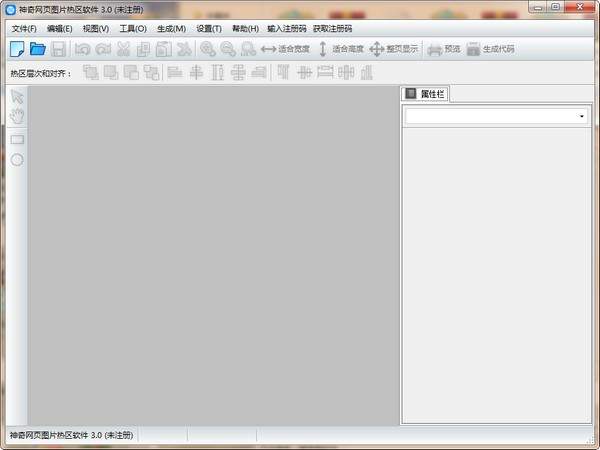This screenshot has width=600, height=450.
Task: Click the Copy icon in the toolbar
Action: (143, 49)
